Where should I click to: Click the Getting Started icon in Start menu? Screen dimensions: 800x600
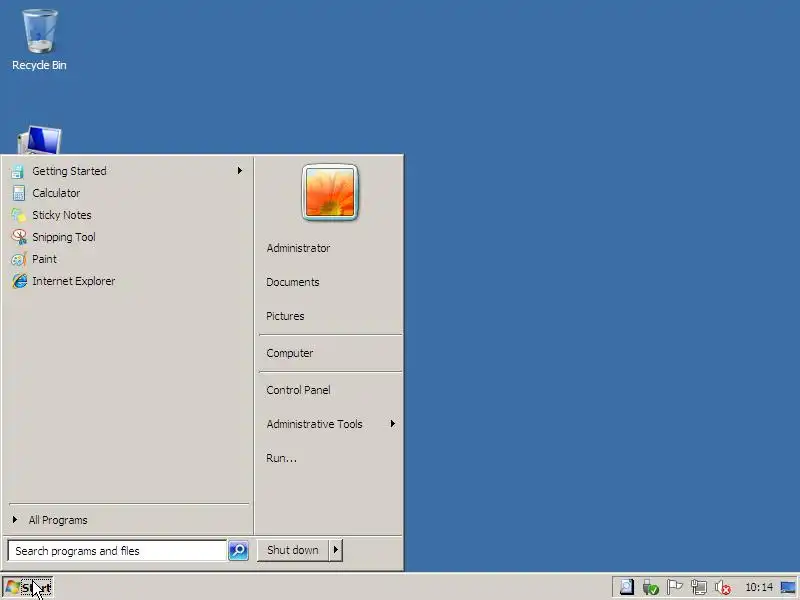[x=18, y=171]
